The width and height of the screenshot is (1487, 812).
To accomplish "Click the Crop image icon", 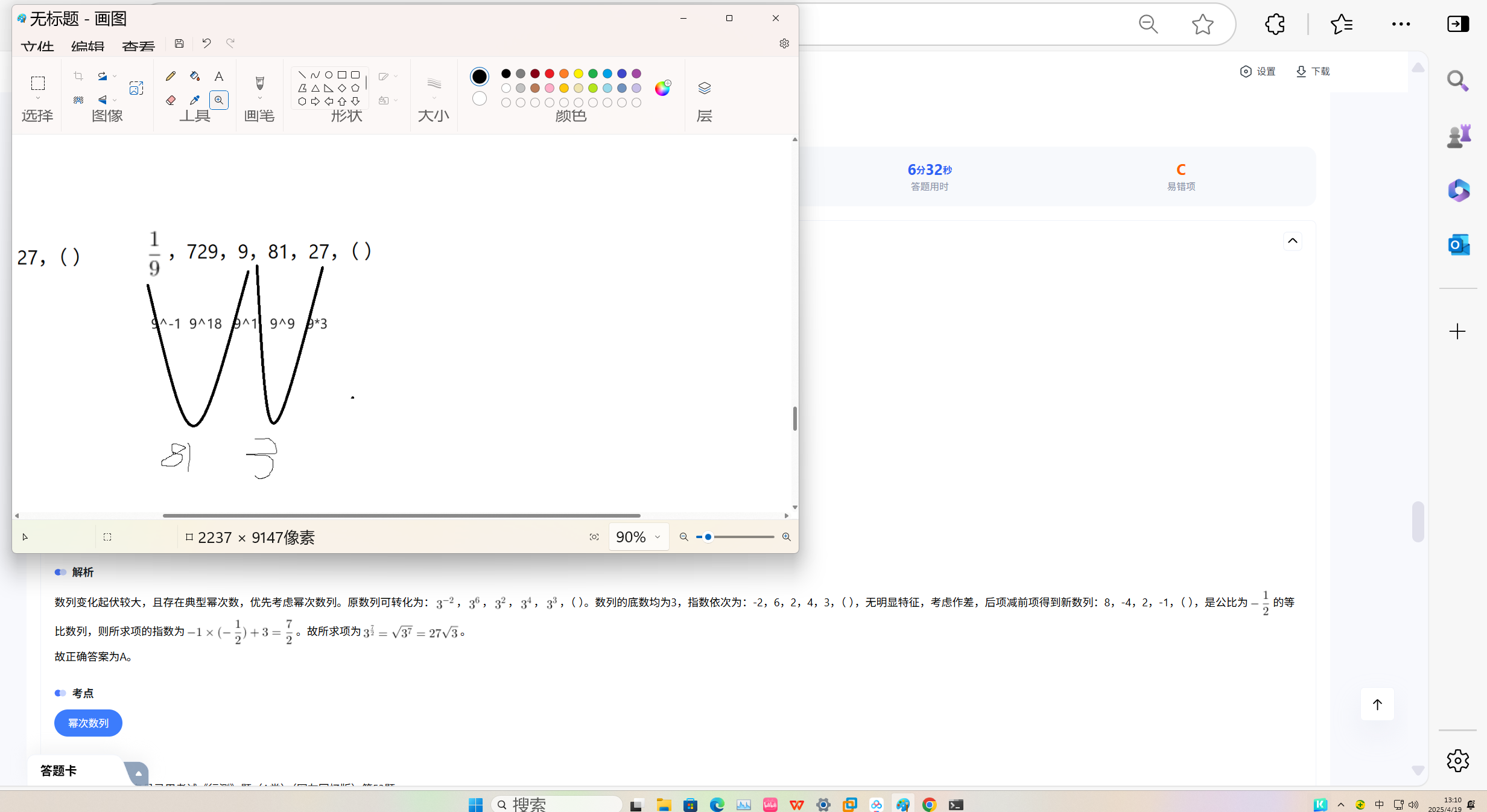I will [x=78, y=76].
